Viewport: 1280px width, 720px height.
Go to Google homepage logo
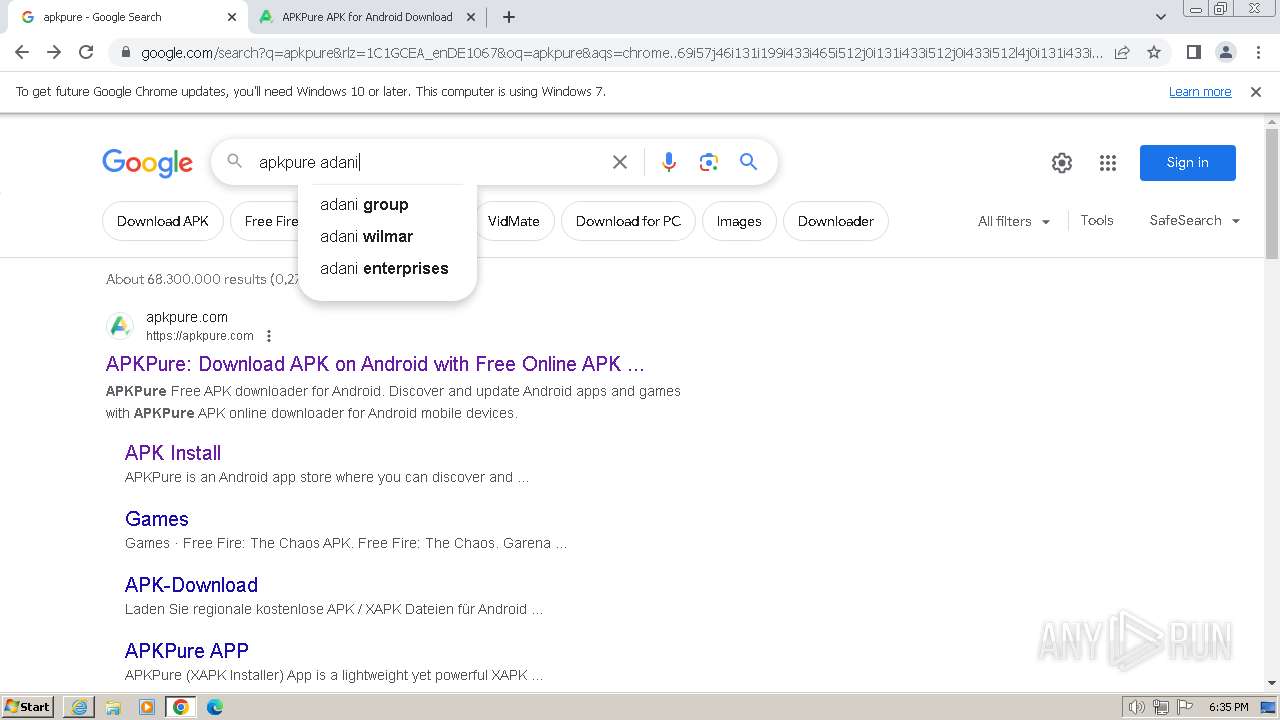coord(147,163)
